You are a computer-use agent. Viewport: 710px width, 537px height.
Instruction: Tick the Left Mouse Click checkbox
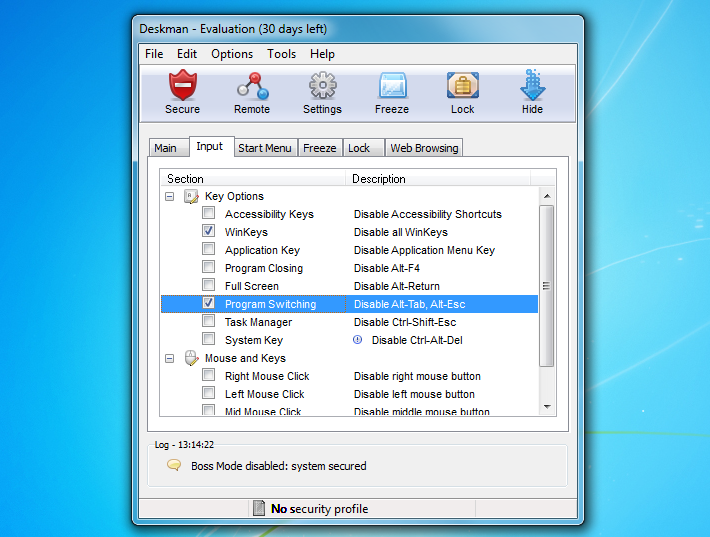[208, 393]
